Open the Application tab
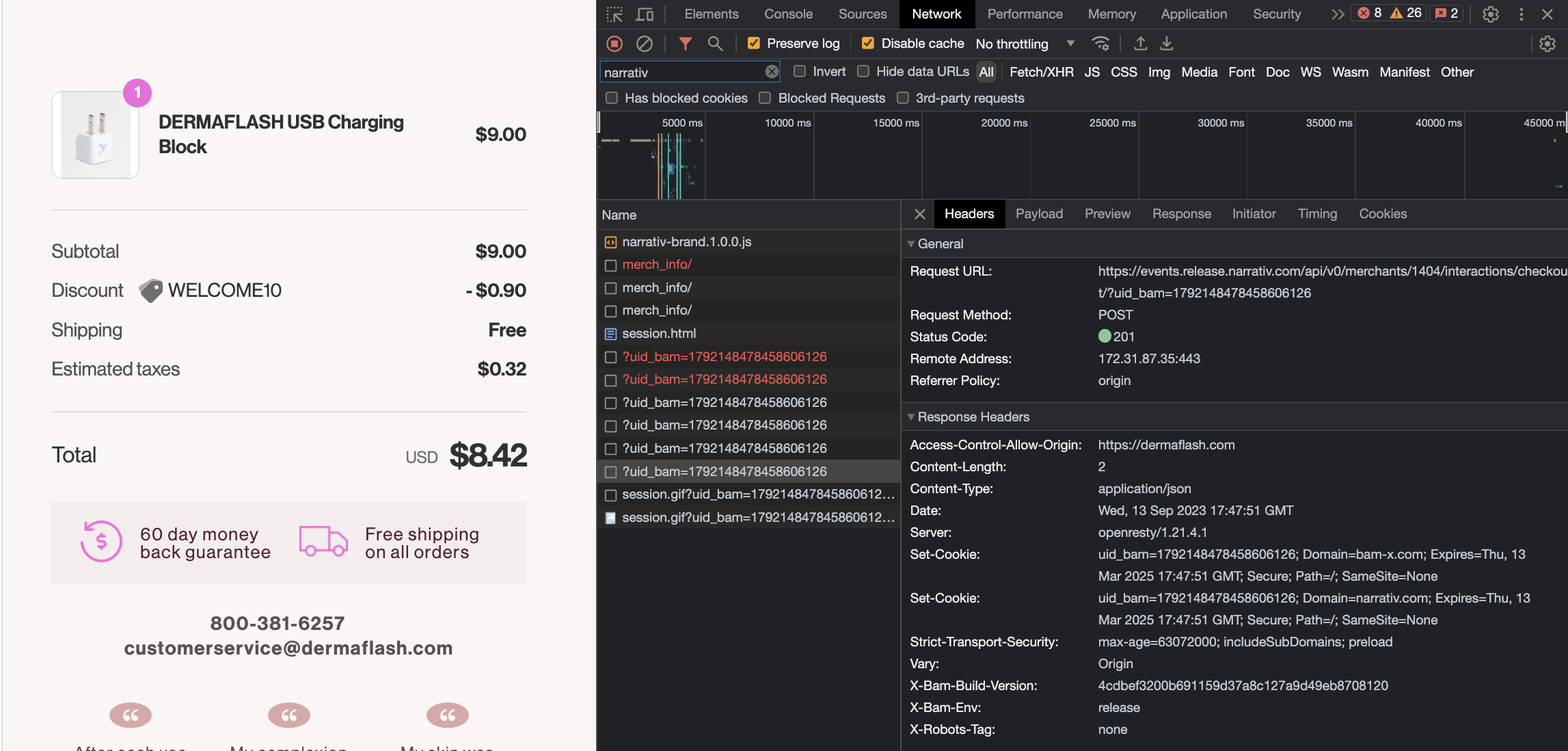1568x751 pixels. click(x=1193, y=14)
